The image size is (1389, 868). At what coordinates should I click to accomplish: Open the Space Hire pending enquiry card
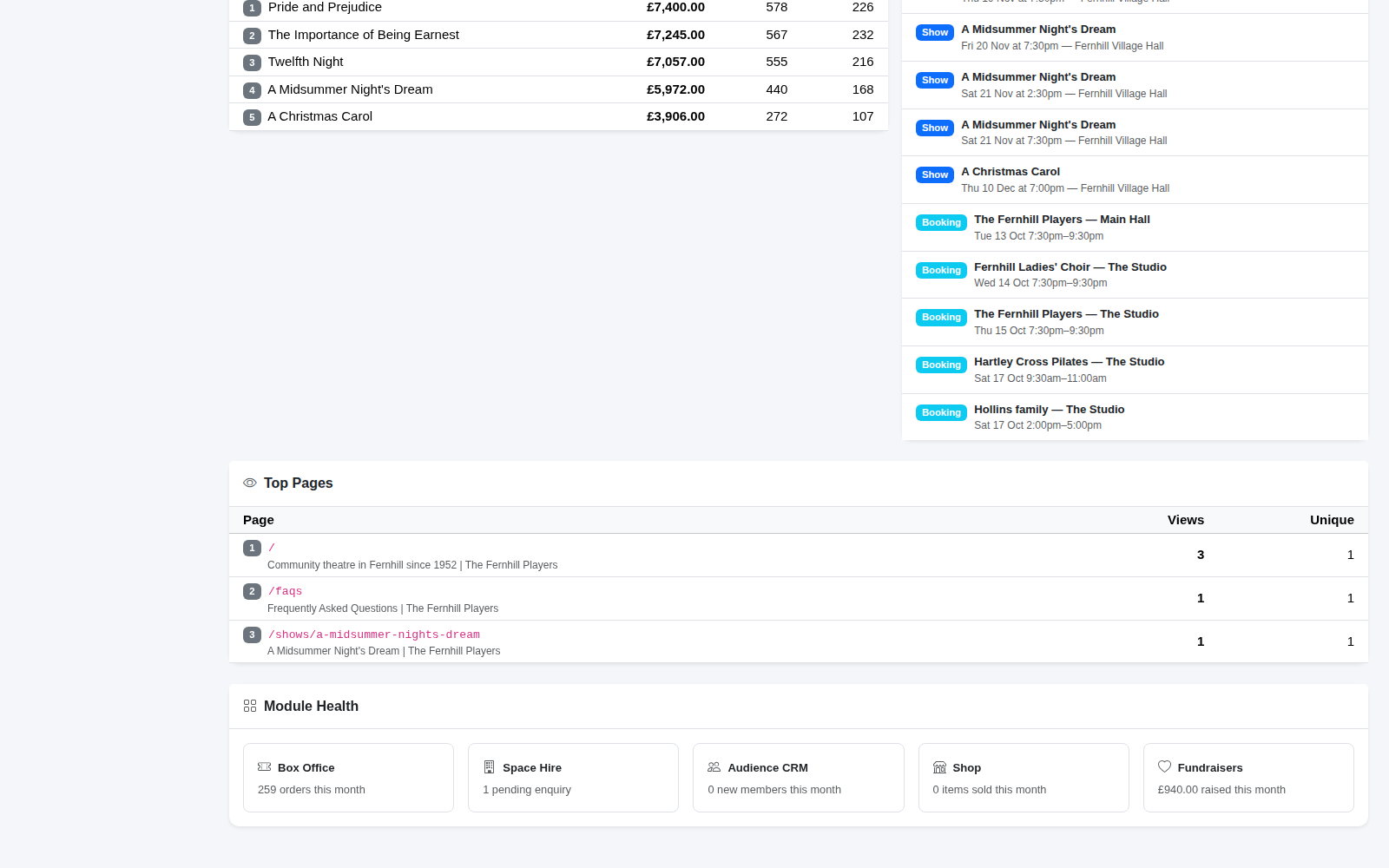tap(573, 778)
